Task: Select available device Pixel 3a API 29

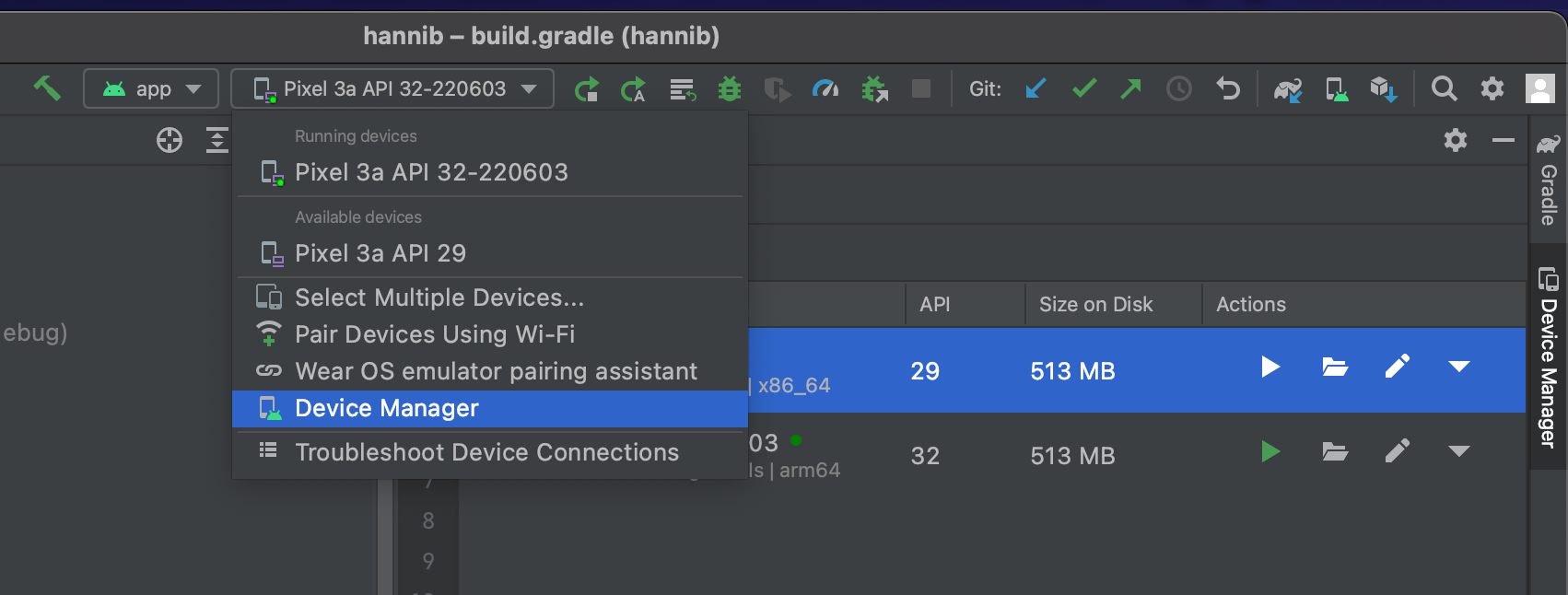Action: coord(490,253)
